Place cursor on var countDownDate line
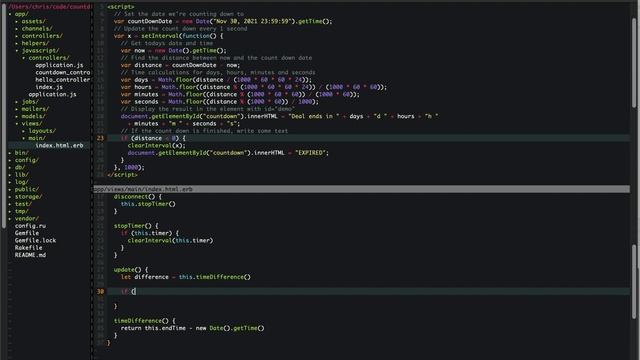 (x=223, y=21)
